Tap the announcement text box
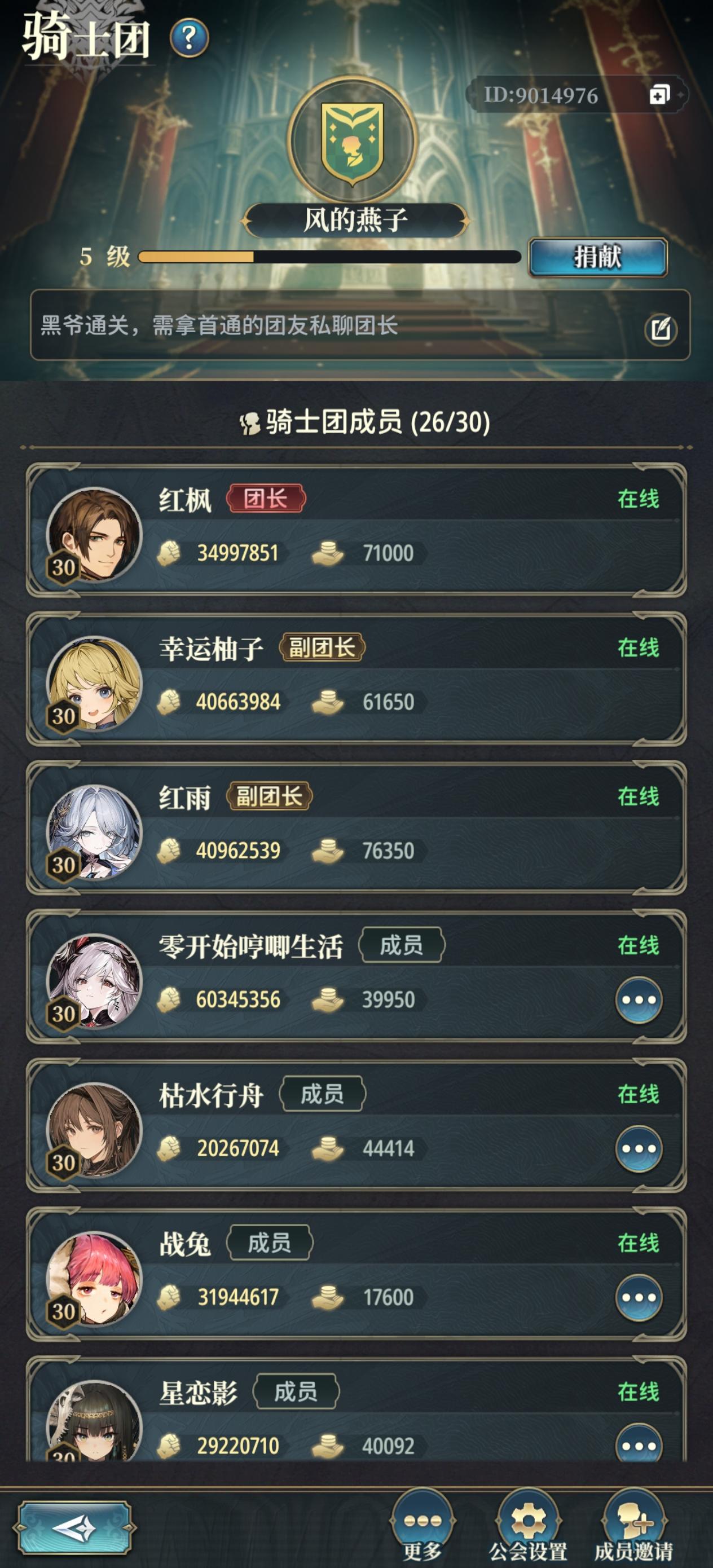713x1568 pixels. point(360,325)
